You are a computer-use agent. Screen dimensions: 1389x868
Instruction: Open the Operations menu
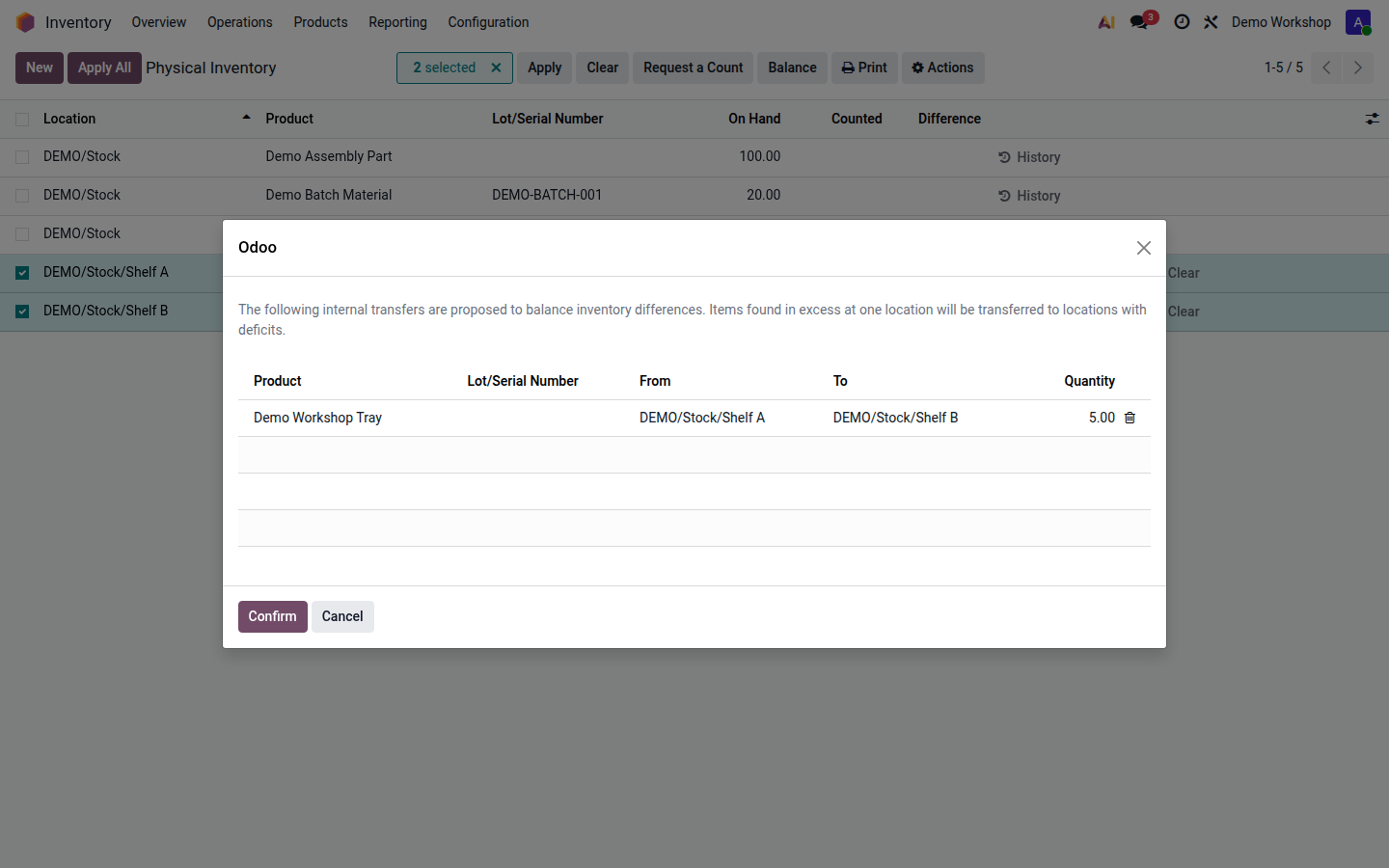coord(240,22)
